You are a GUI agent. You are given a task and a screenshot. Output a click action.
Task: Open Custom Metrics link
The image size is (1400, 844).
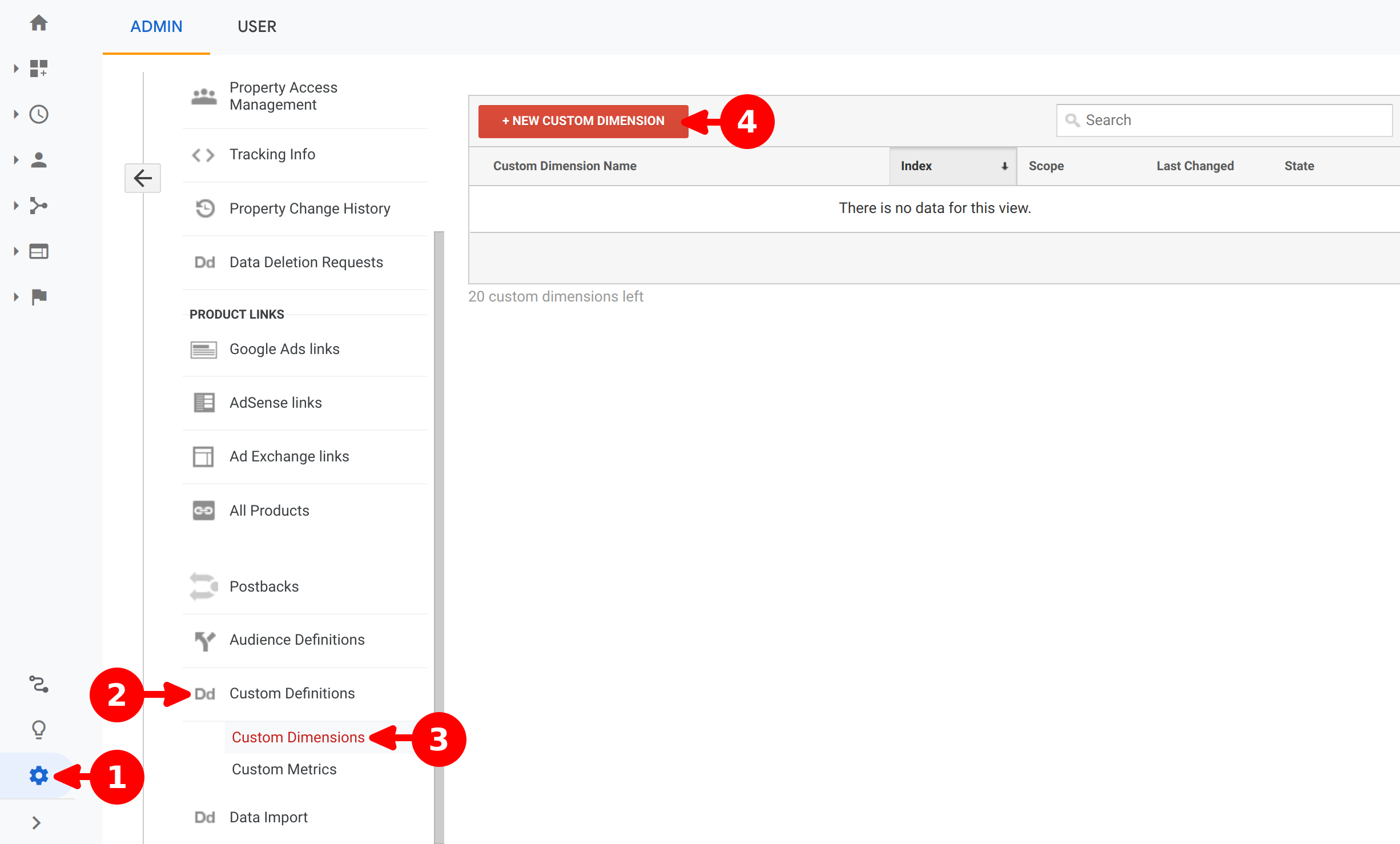(284, 769)
